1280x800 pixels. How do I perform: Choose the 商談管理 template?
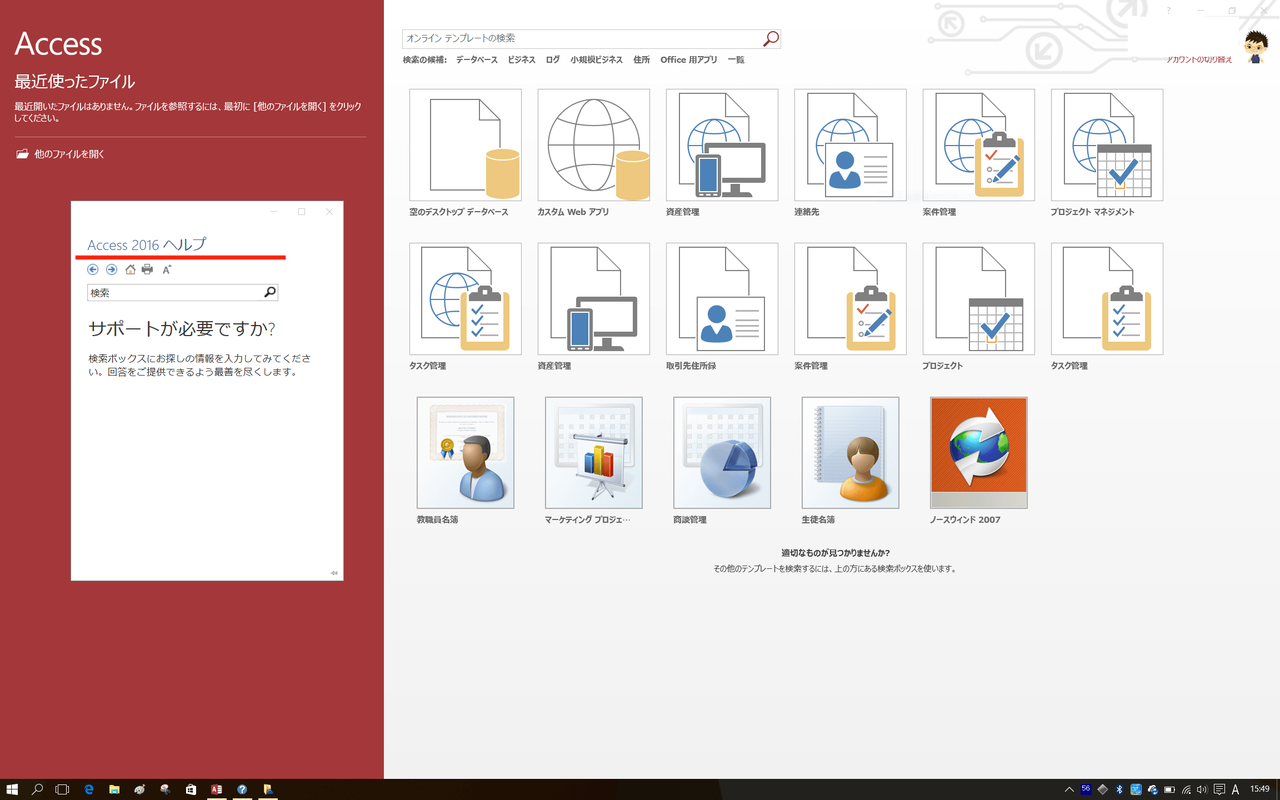[x=722, y=461]
